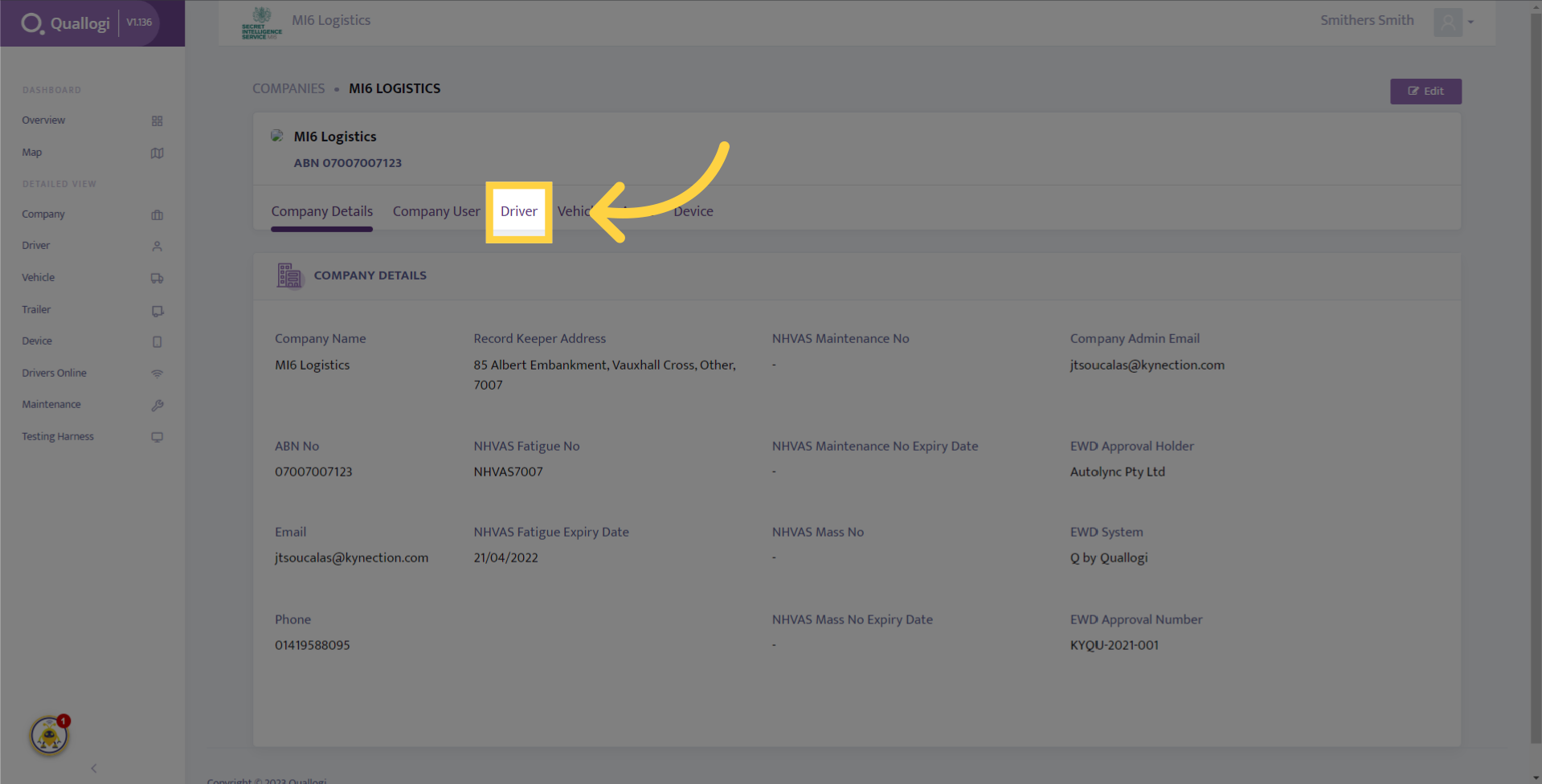Click the Quallogi logo in the header
Image resolution: width=1542 pixels, height=784 pixels.
click(x=65, y=23)
